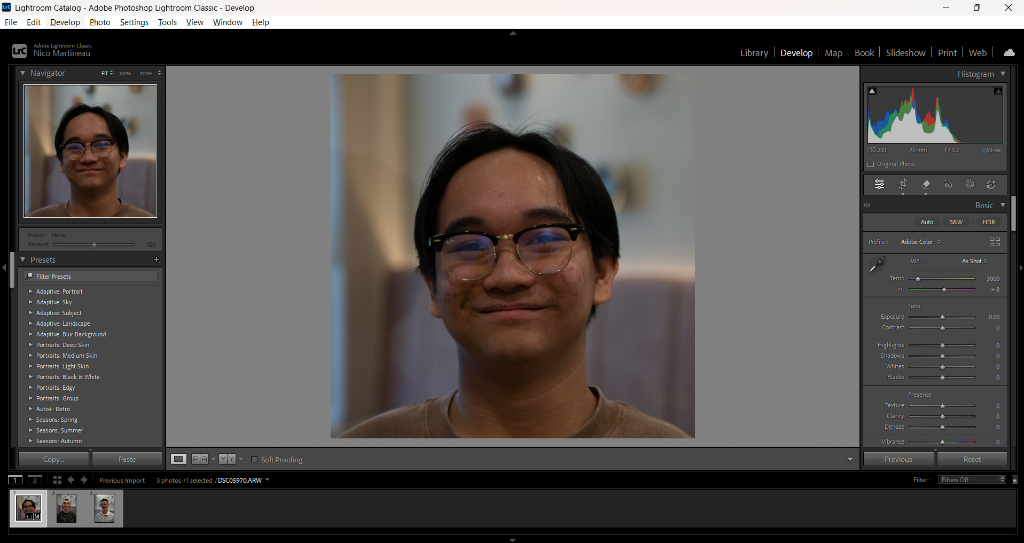The height and width of the screenshot is (543, 1024).
Task: Expand the Adaptive: Portrait preset group
Action: (31, 291)
